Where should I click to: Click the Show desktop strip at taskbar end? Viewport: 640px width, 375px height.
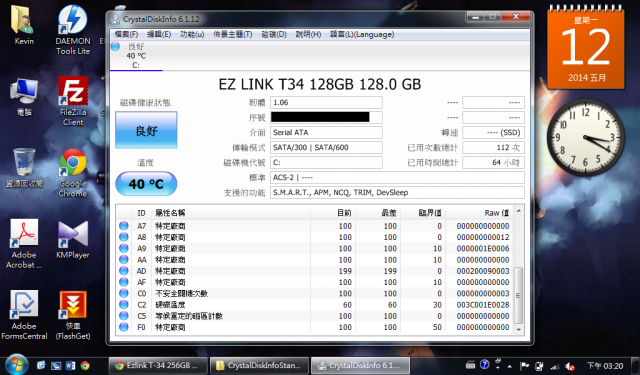(636, 366)
